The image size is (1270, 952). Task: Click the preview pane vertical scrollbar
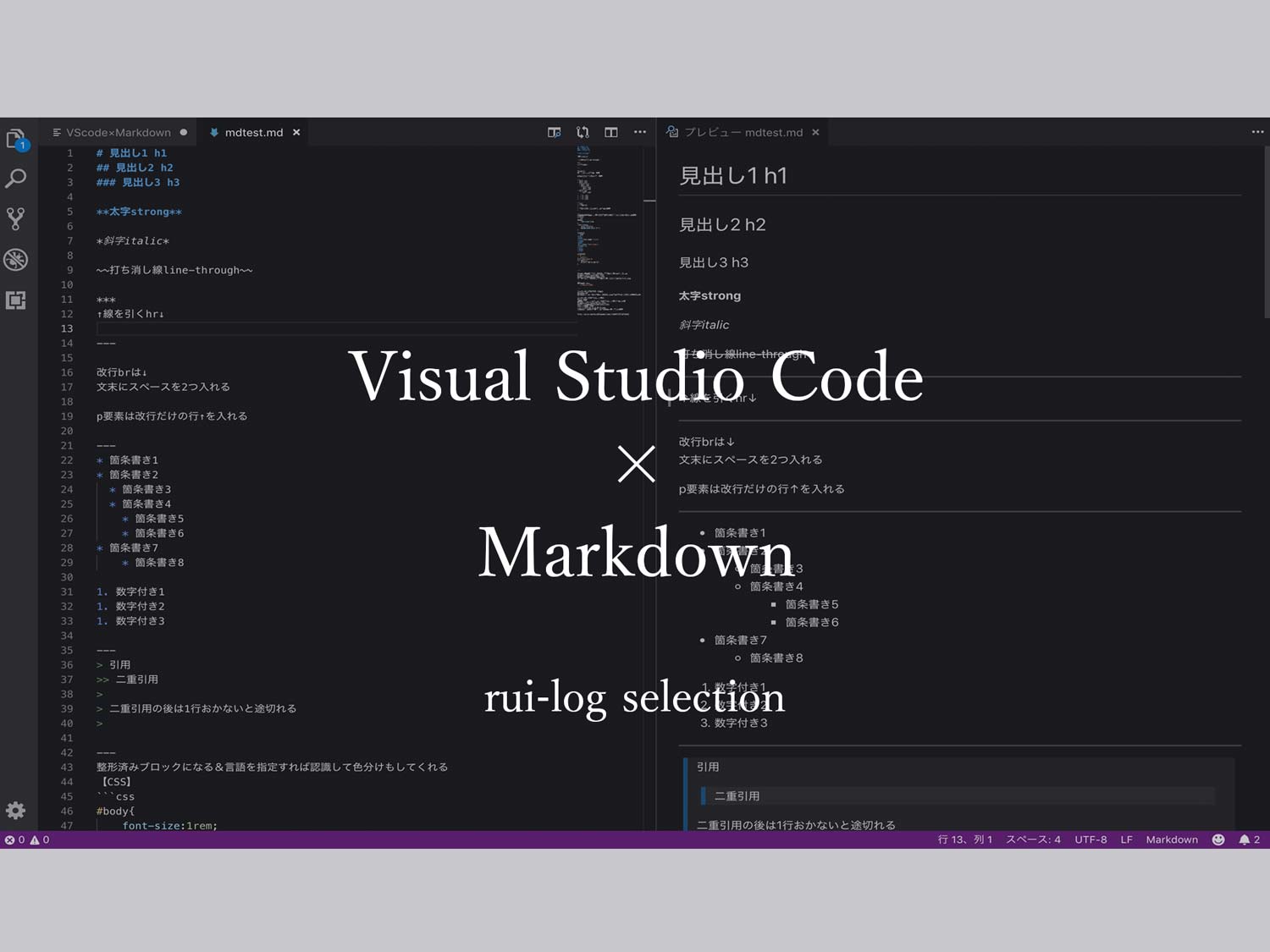[x=1266, y=233]
